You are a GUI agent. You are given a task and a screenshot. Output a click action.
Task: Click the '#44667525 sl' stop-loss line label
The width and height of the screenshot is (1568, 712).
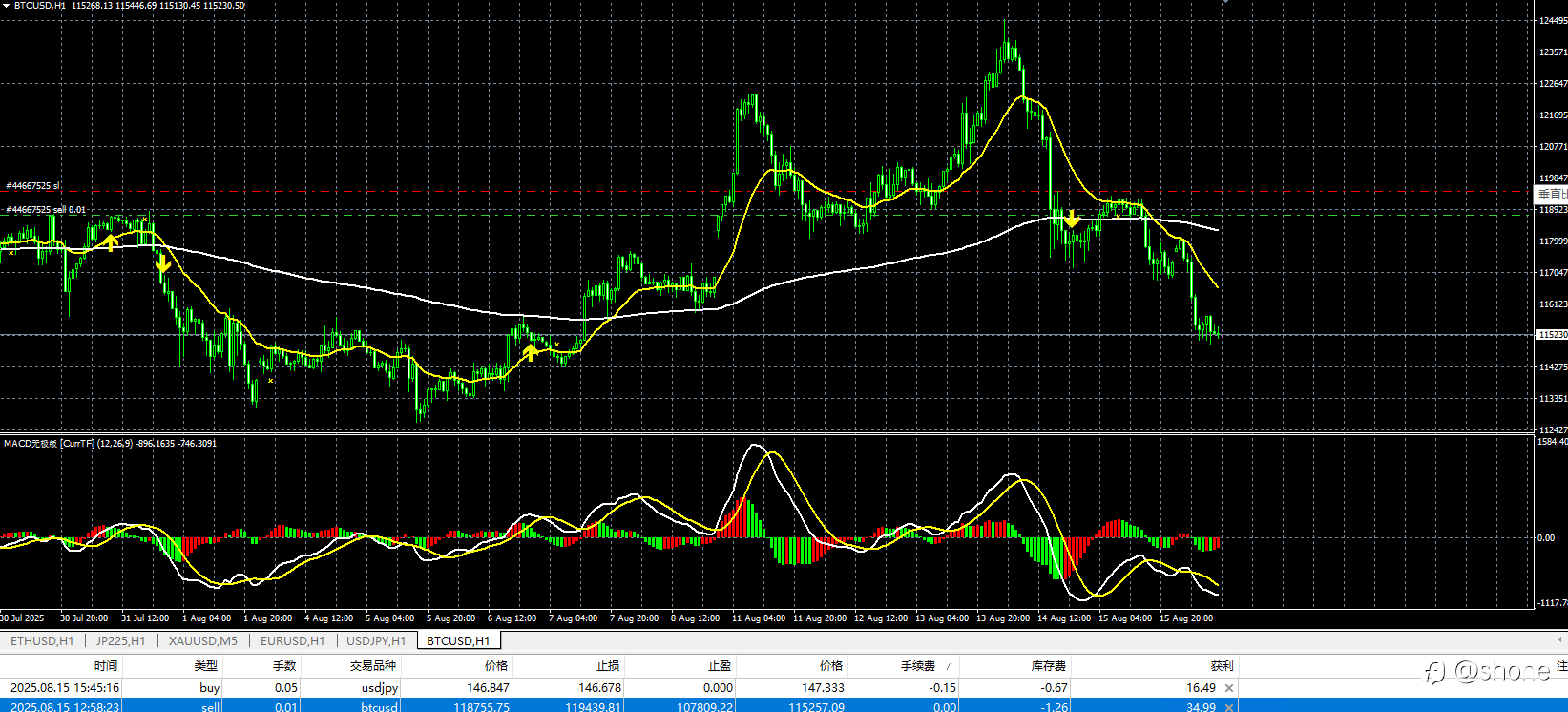pos(32,186)
